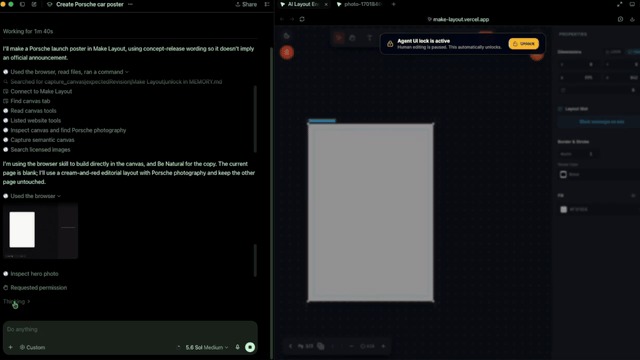The width and height of the screenshot is (640, 360).
Task: Click the warning lock icon in the banner
Action: coord(390,44)
